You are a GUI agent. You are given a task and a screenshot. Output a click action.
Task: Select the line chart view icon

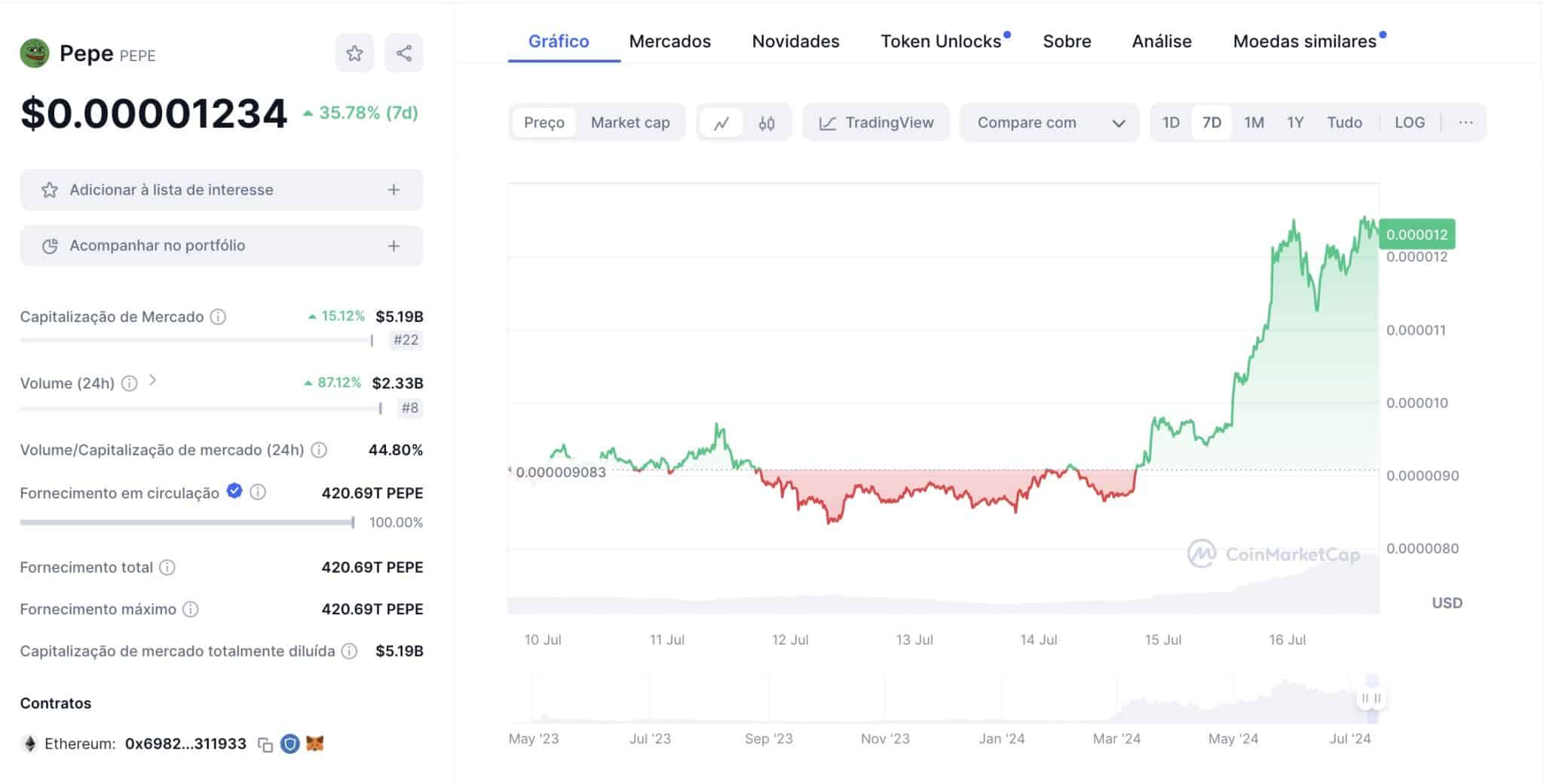coord(721,123)
